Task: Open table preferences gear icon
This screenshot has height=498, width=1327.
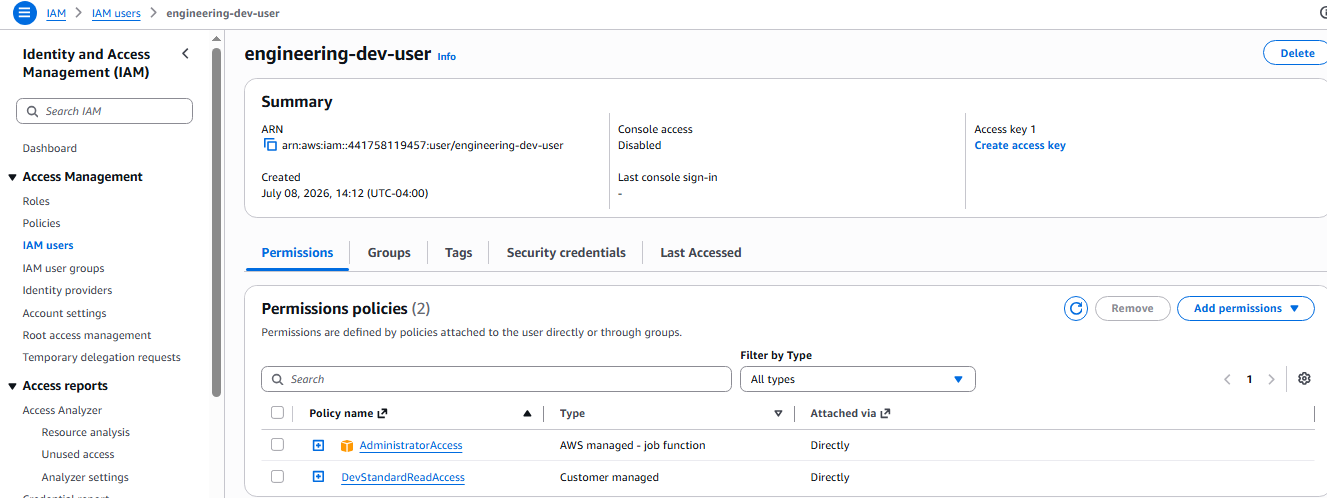Action: pos(1304,379)
